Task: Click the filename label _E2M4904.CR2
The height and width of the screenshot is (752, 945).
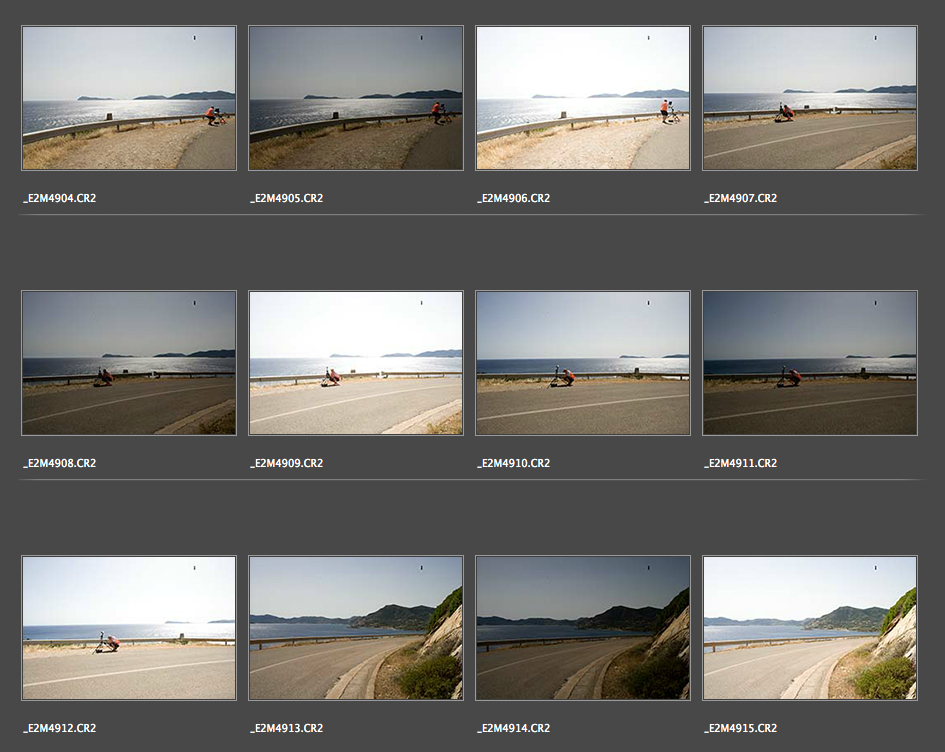Action: [60, 198]
